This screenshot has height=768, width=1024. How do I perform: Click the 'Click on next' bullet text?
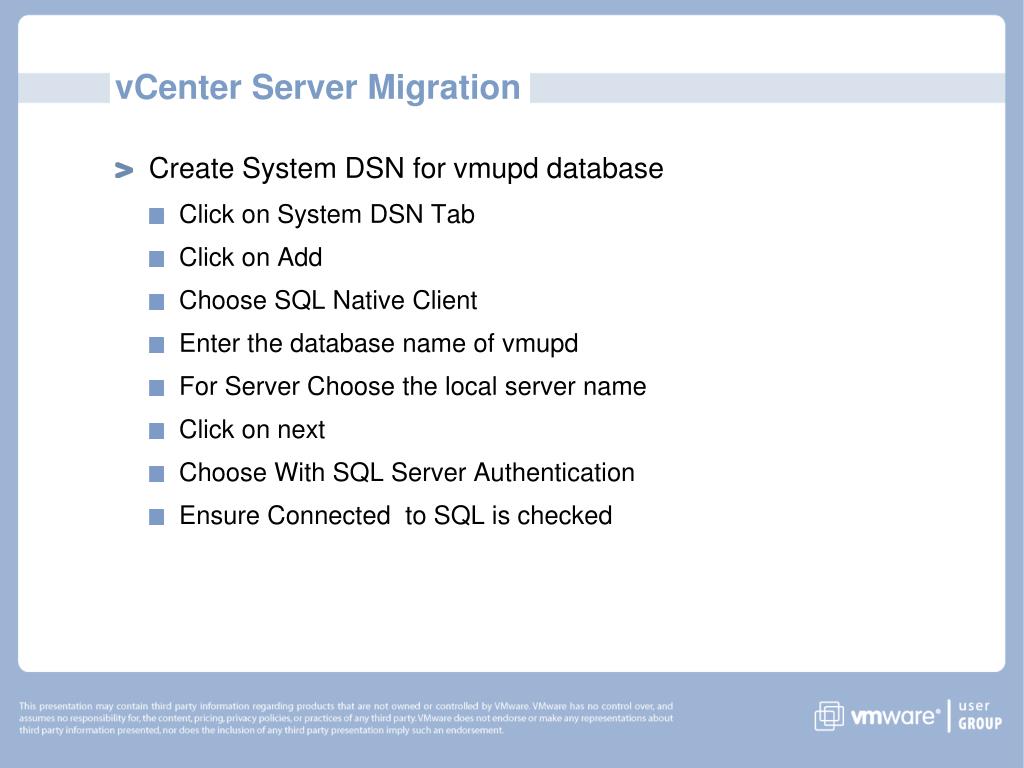pos(252,430)
